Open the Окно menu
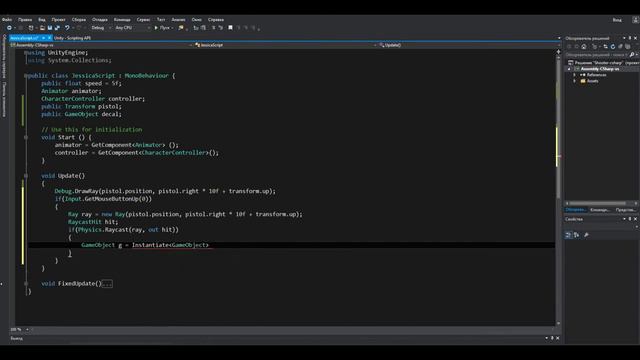Screen dimensions: 640x360 coord(197,20)
